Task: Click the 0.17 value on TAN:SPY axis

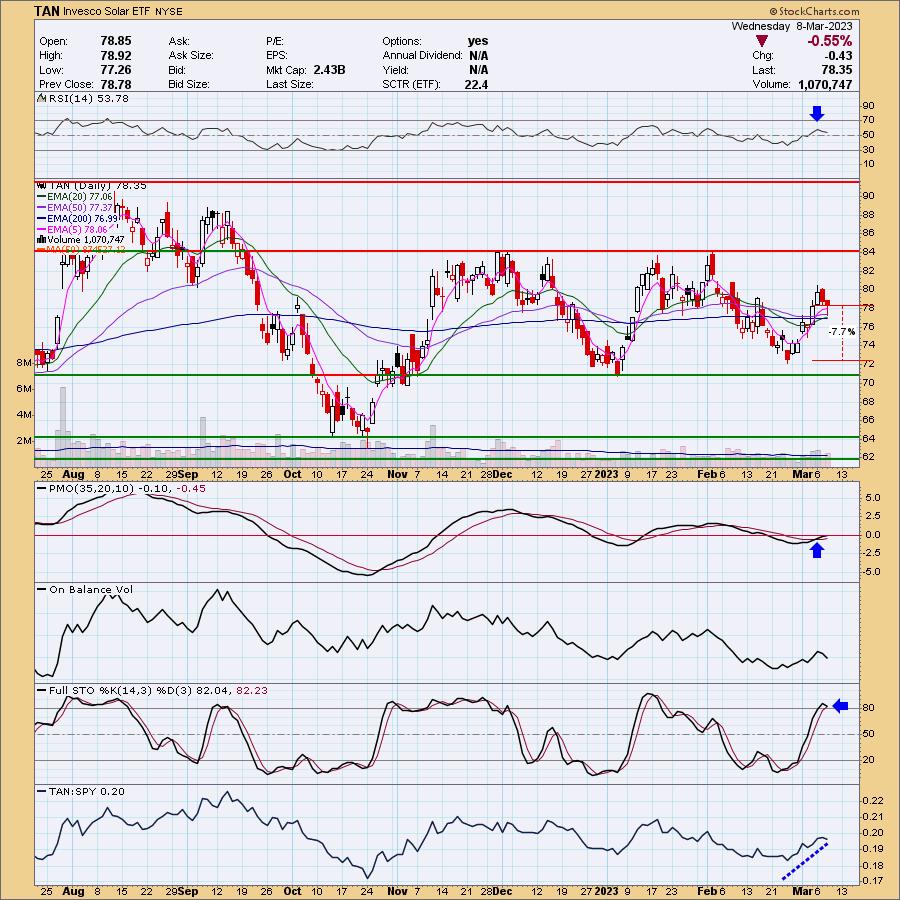Action: click(x=872, y=880)
